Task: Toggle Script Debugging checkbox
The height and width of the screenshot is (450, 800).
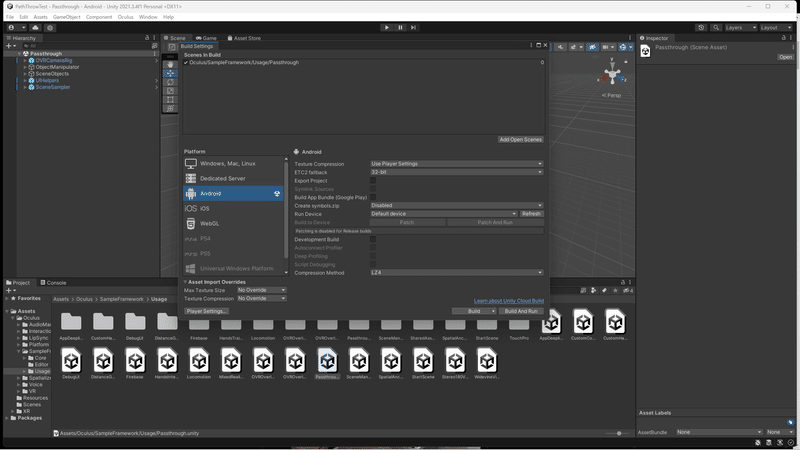Action: coord(373,264)
